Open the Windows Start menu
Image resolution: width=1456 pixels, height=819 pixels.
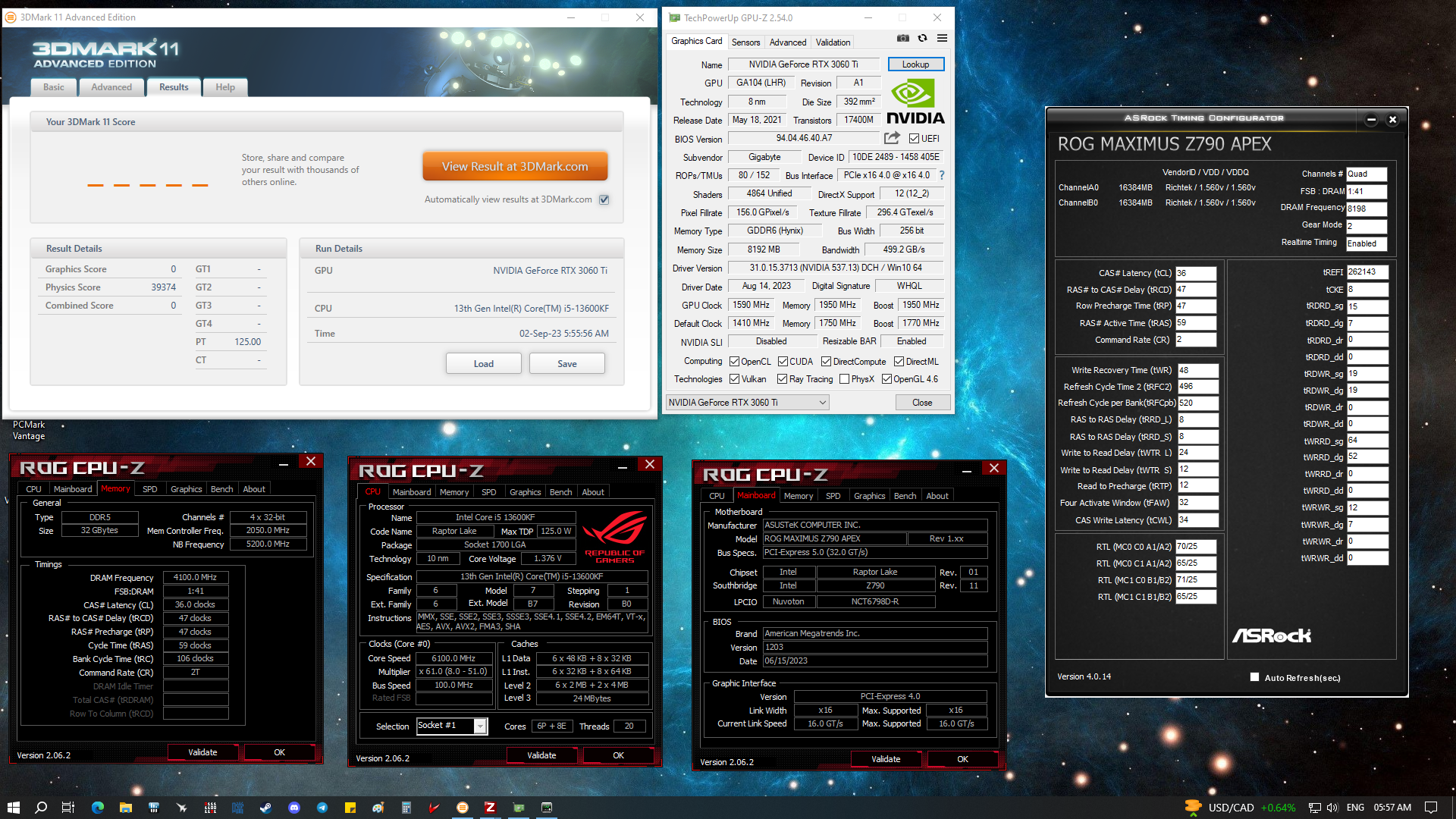13,808
